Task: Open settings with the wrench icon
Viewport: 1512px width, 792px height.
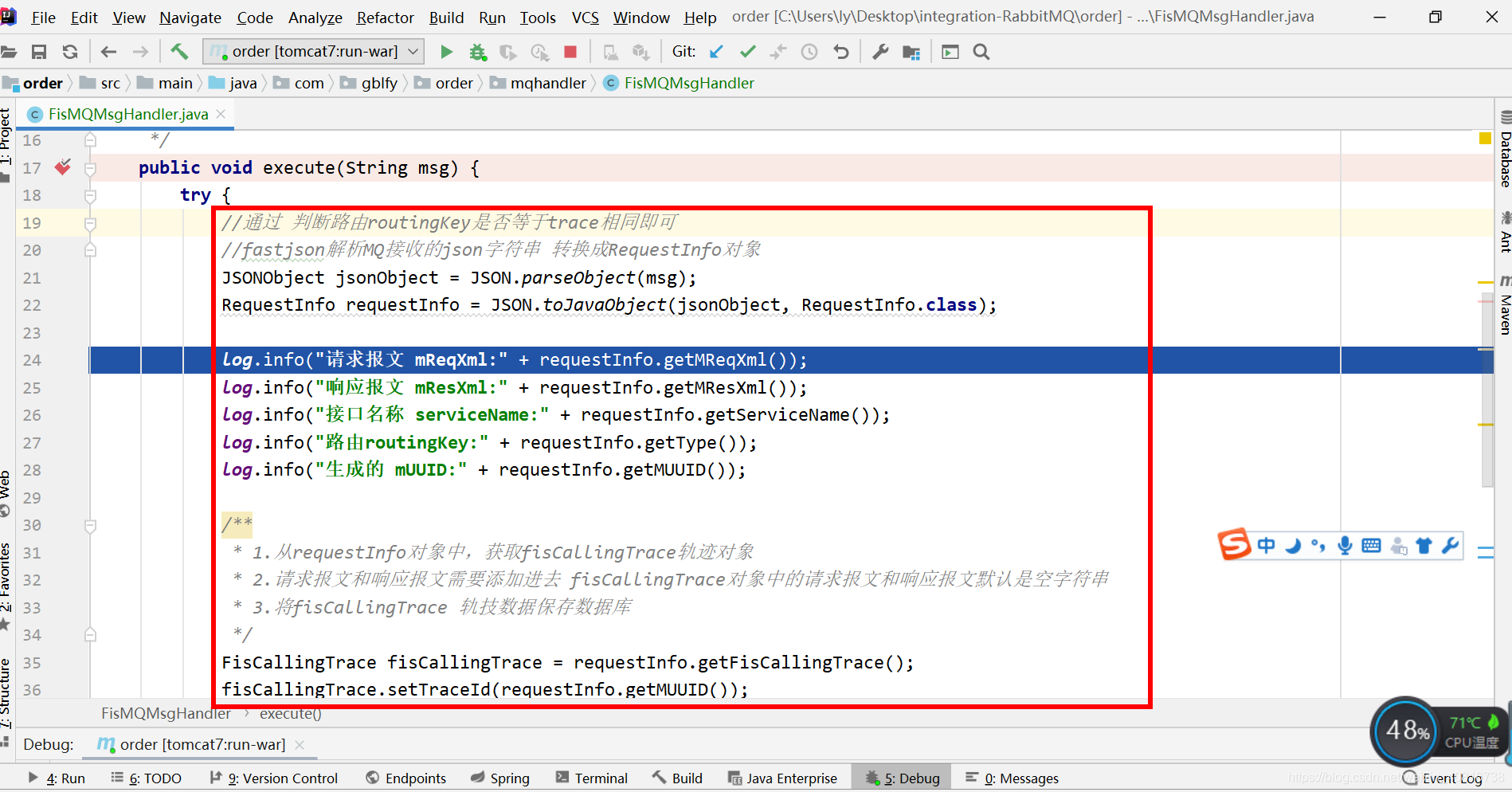Action: (x=880, y=52)
